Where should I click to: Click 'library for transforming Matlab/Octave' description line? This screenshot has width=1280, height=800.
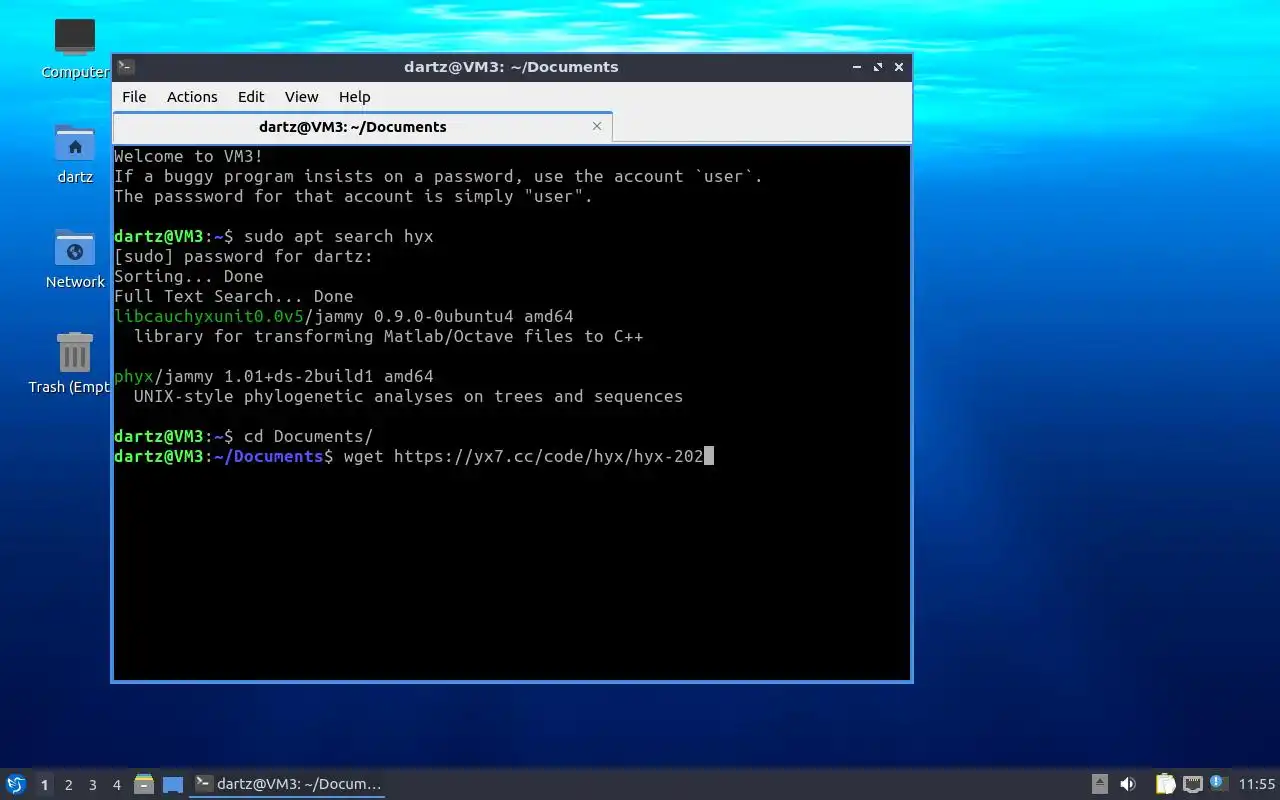coord(388,336)
